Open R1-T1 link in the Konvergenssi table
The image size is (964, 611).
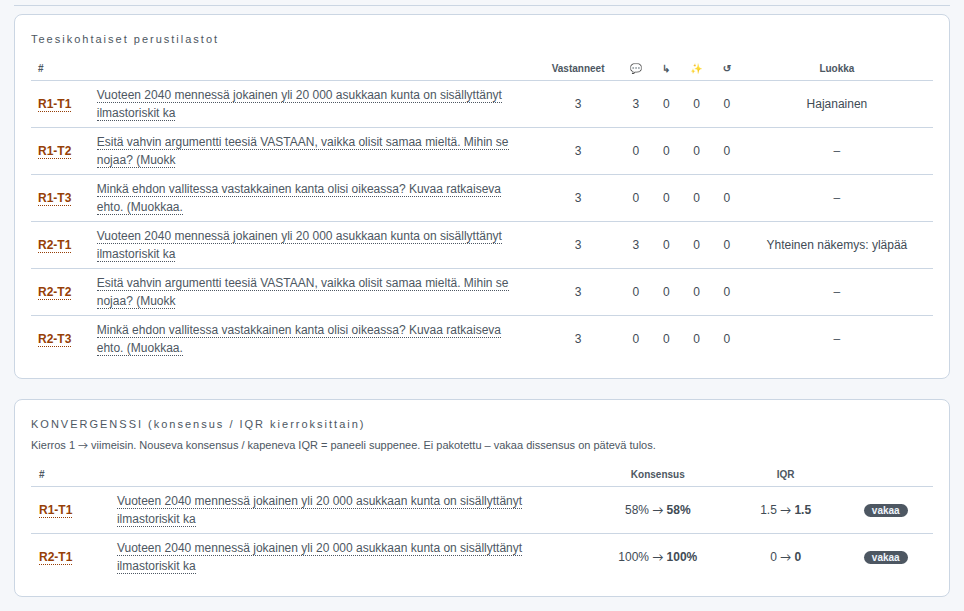(55, 510)
